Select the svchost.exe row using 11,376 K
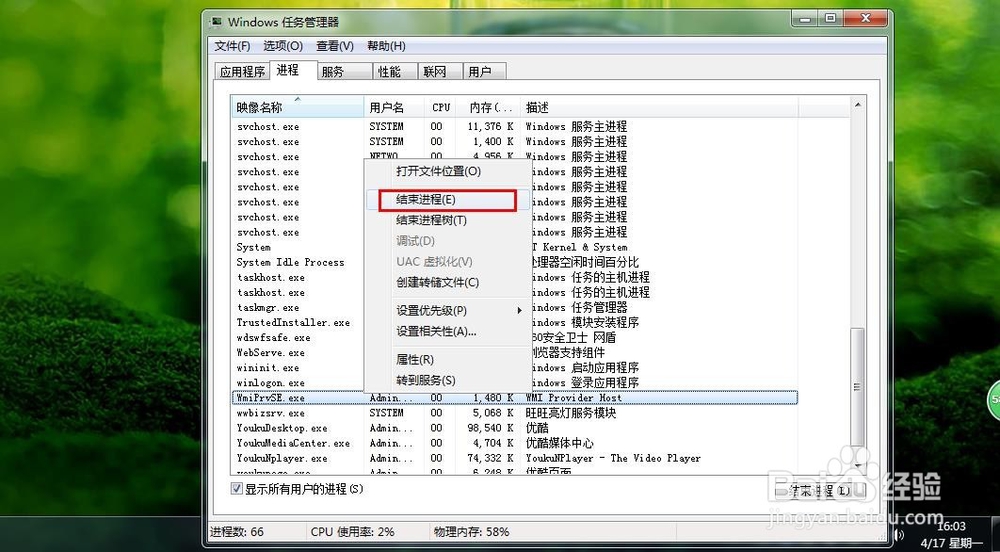Image resolution: width=1000 pixels, height=552 pixels. coord(515,126)
